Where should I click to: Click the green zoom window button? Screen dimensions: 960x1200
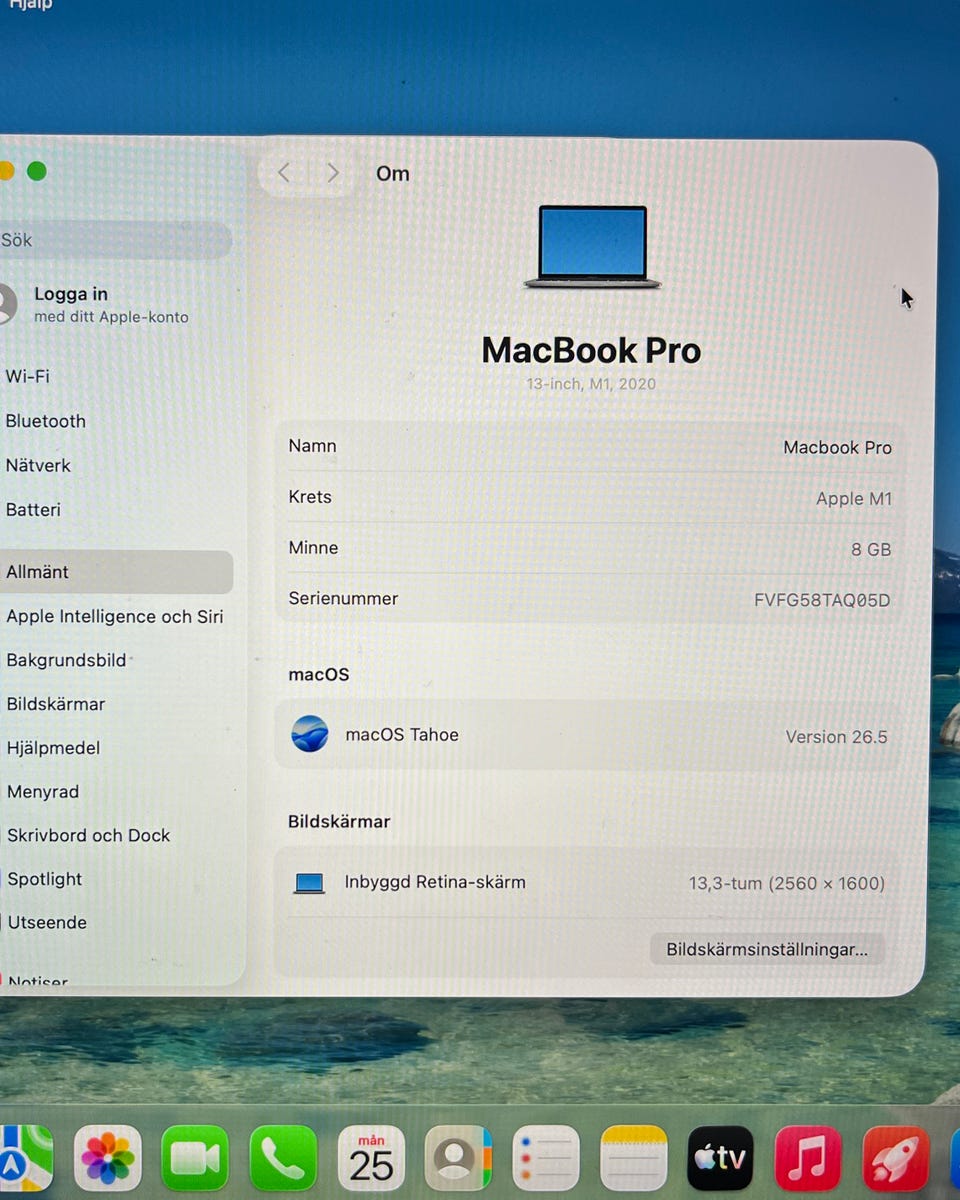(x=37, y=171)
